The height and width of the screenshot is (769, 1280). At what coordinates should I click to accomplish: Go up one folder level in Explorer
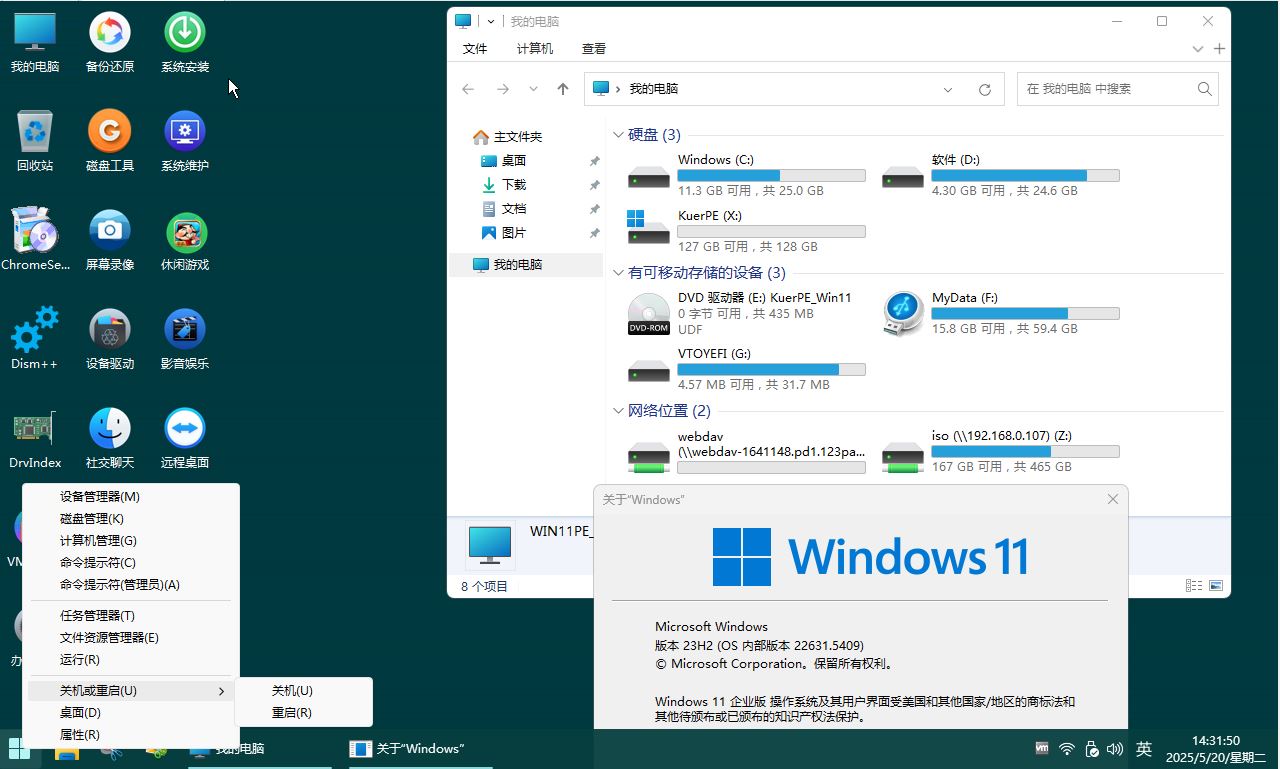563,89
